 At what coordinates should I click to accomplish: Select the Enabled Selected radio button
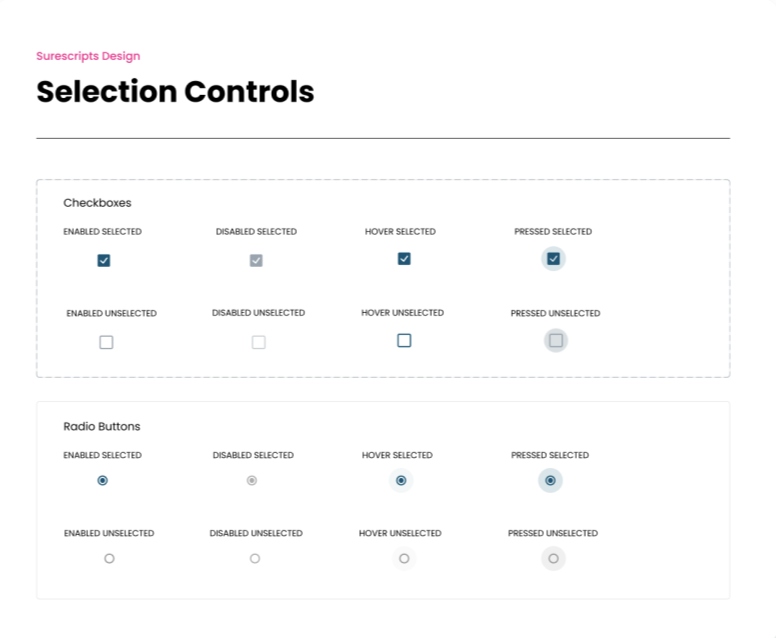click(102, 481)
